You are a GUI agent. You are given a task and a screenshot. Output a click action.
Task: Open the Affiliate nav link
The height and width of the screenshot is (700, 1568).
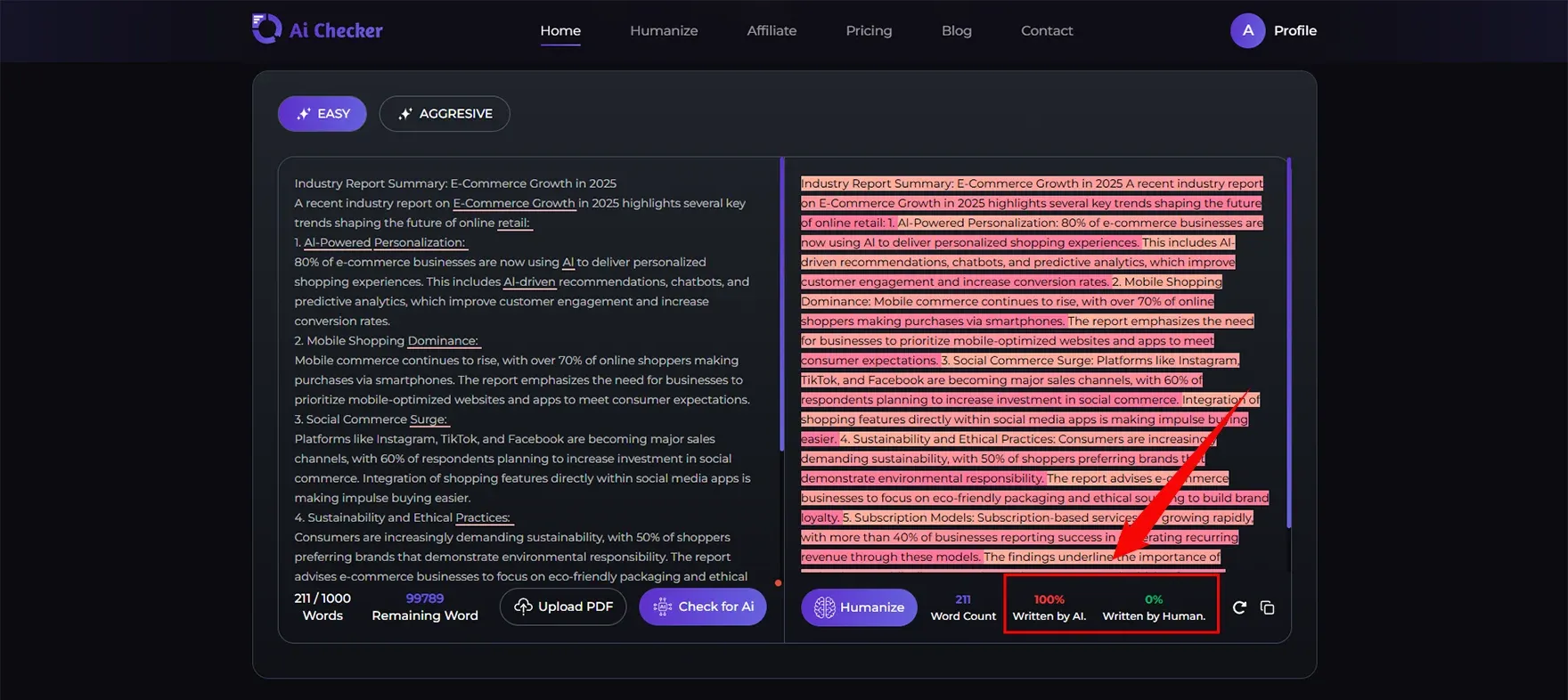tap(772, 30)
